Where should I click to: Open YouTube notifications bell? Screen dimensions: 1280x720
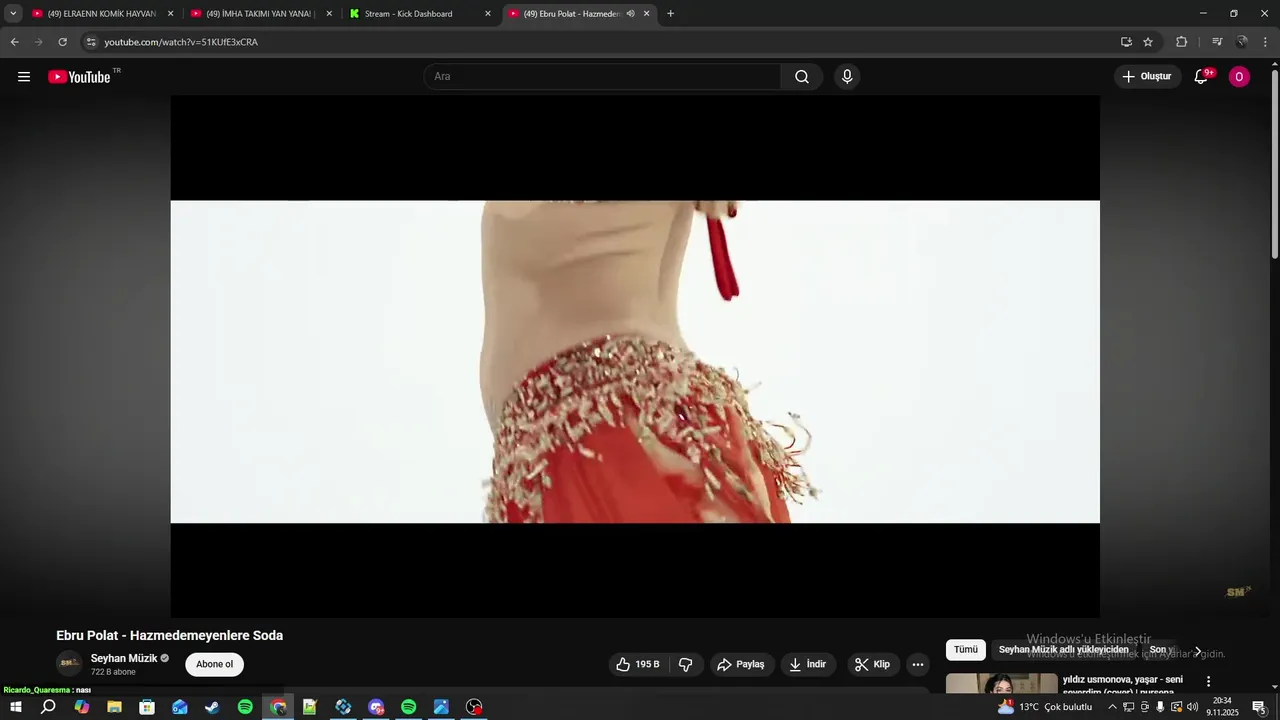1202,77
